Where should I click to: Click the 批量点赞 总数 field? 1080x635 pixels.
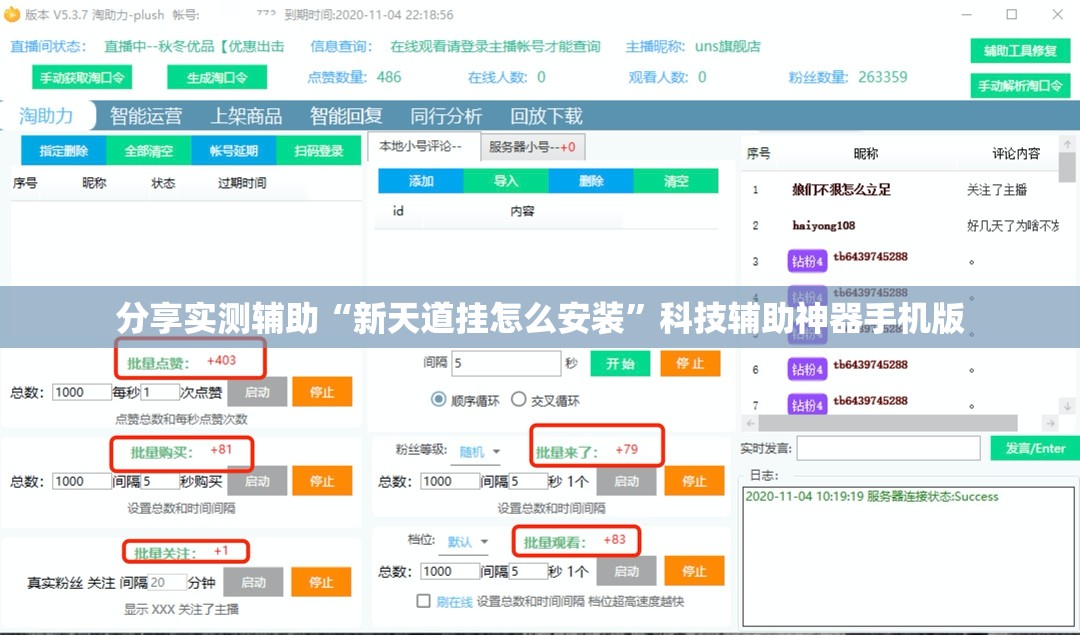81,392
